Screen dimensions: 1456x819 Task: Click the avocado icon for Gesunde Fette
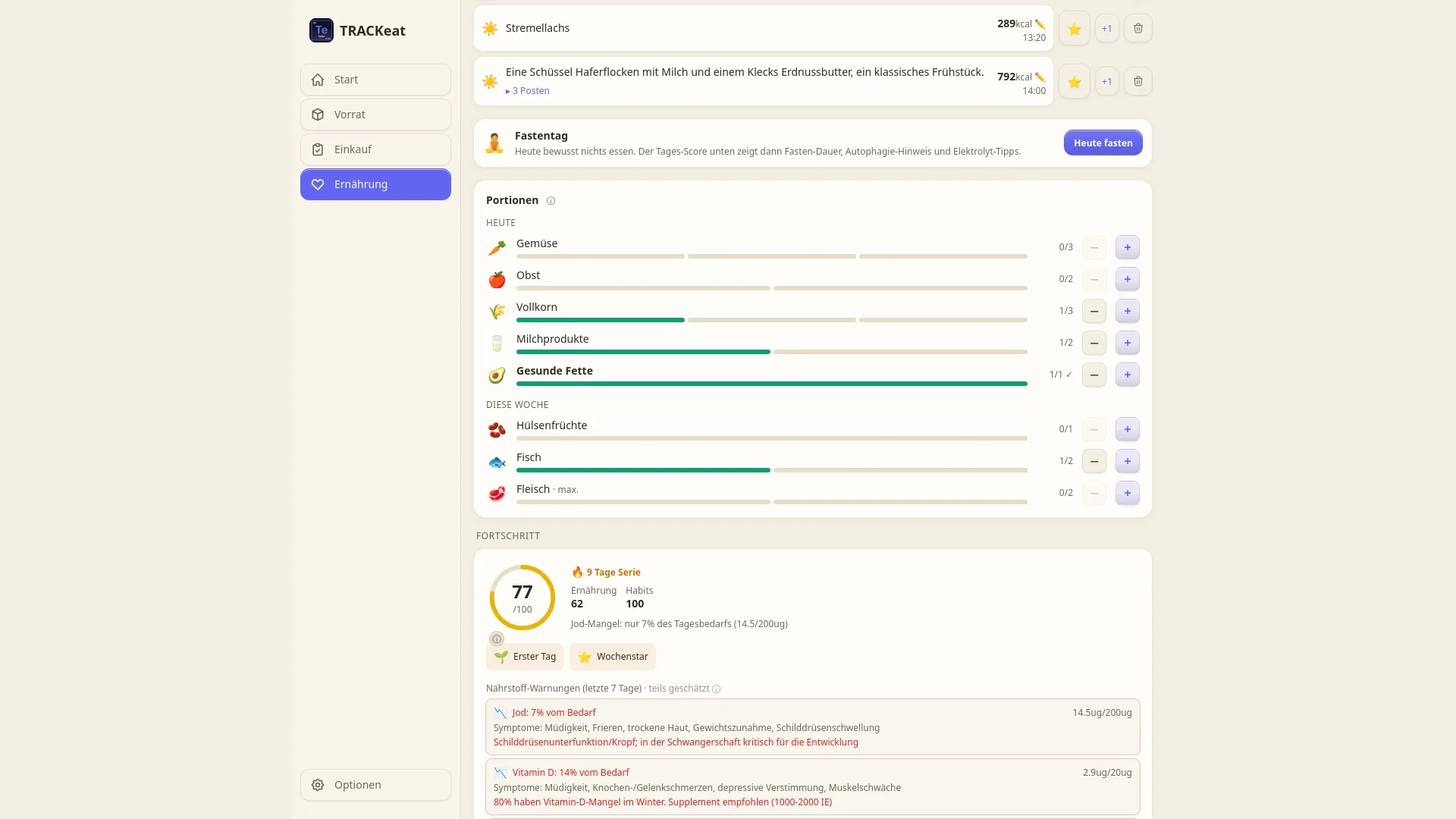point(497,375)
